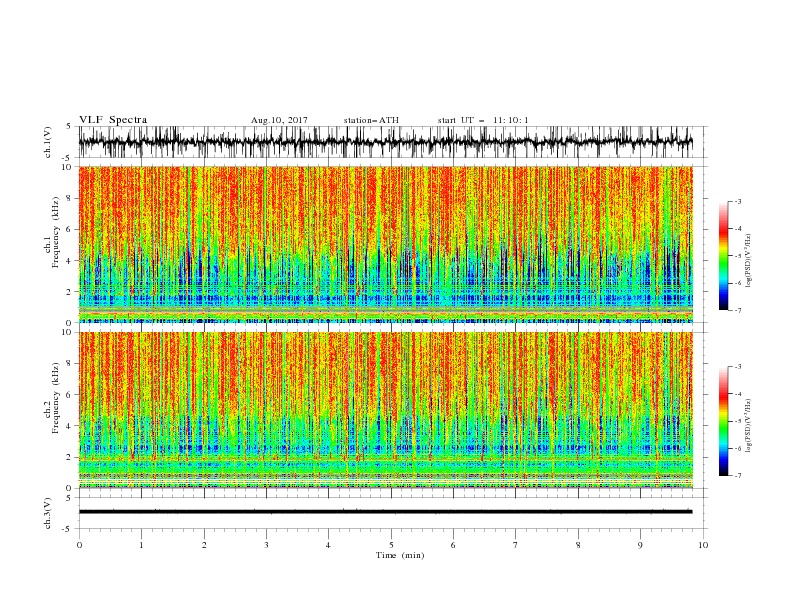Click the time axis tick label "2"

[x=204, y=545]
